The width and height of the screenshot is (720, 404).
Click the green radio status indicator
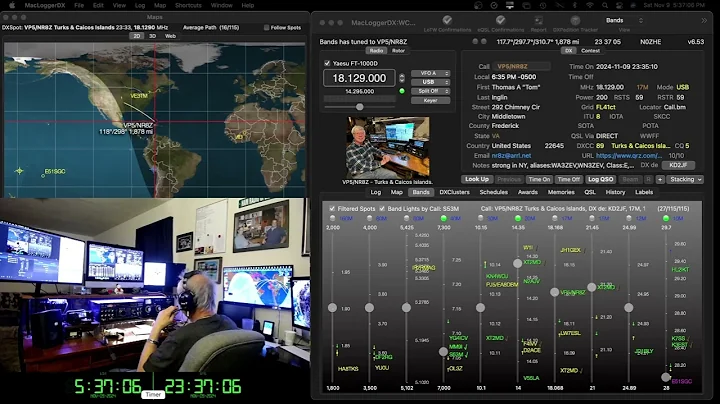tap(402, 91)
